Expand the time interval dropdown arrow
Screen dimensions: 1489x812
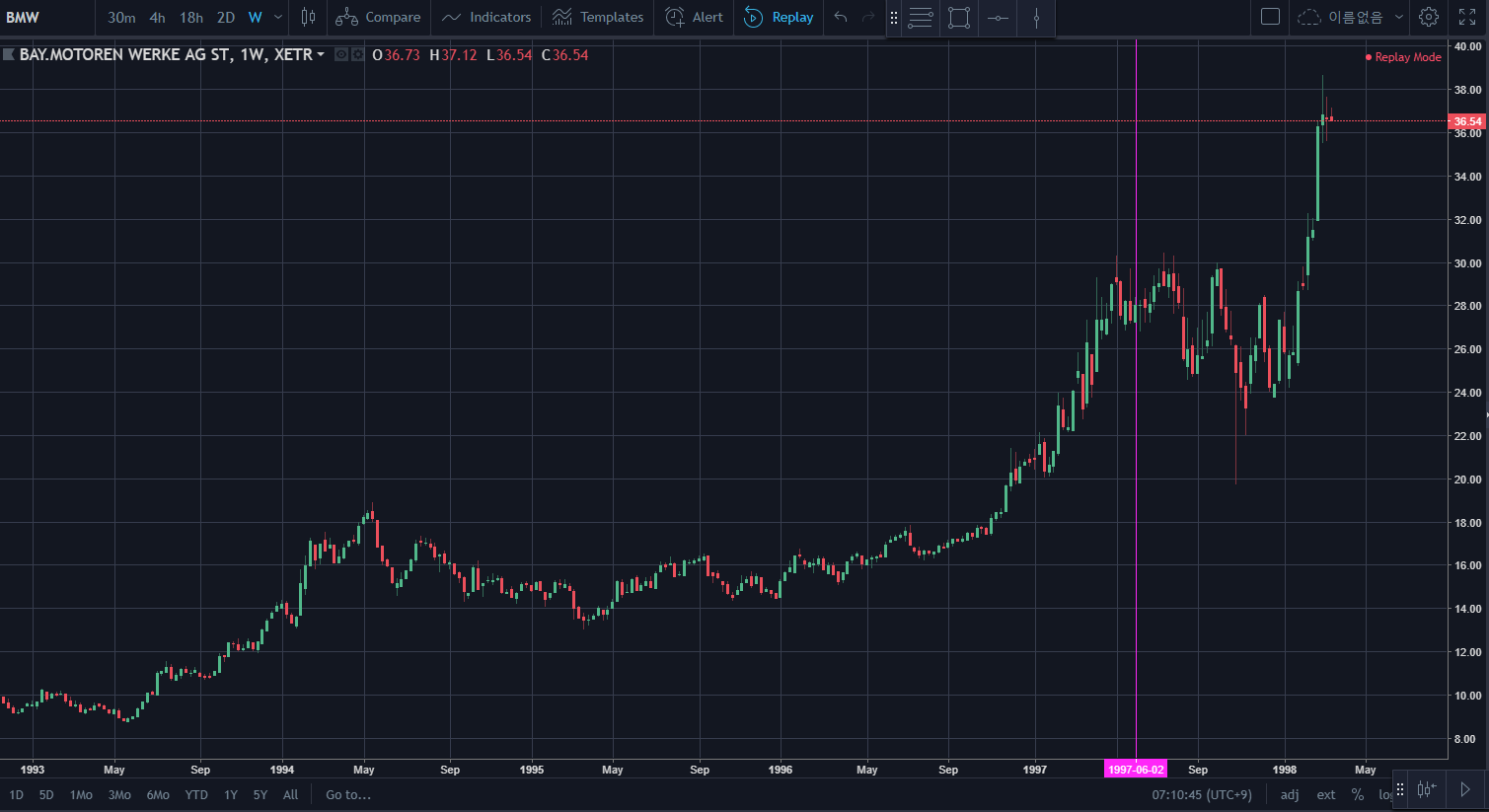point(278,17)
